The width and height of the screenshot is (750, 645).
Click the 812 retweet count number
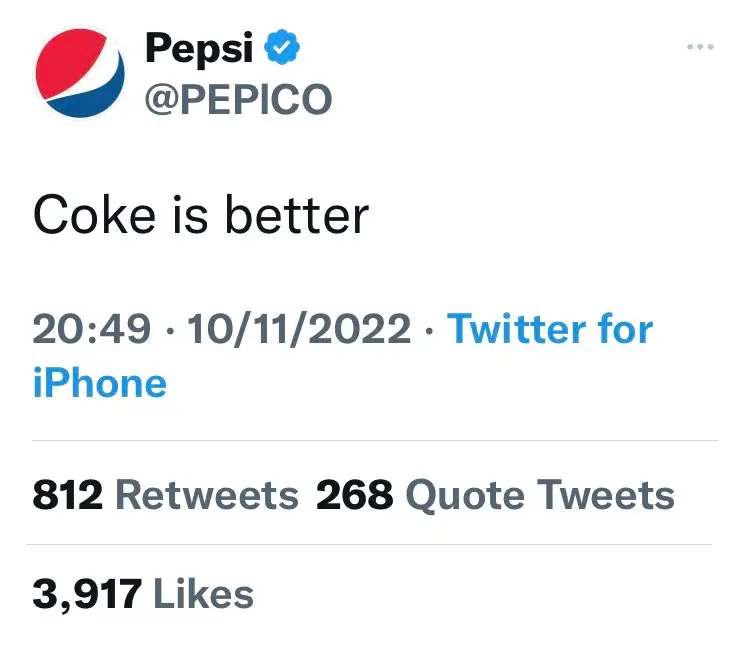coord(69,495)
